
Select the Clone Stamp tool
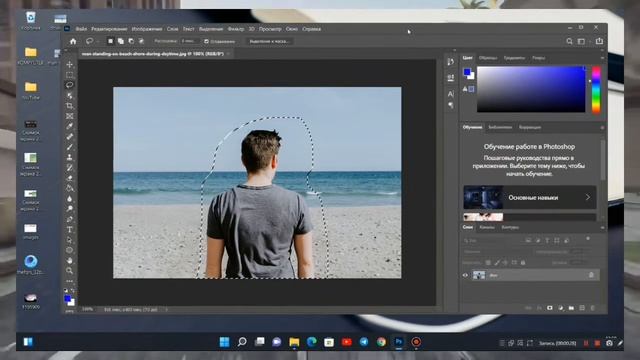tap(70, 157)
